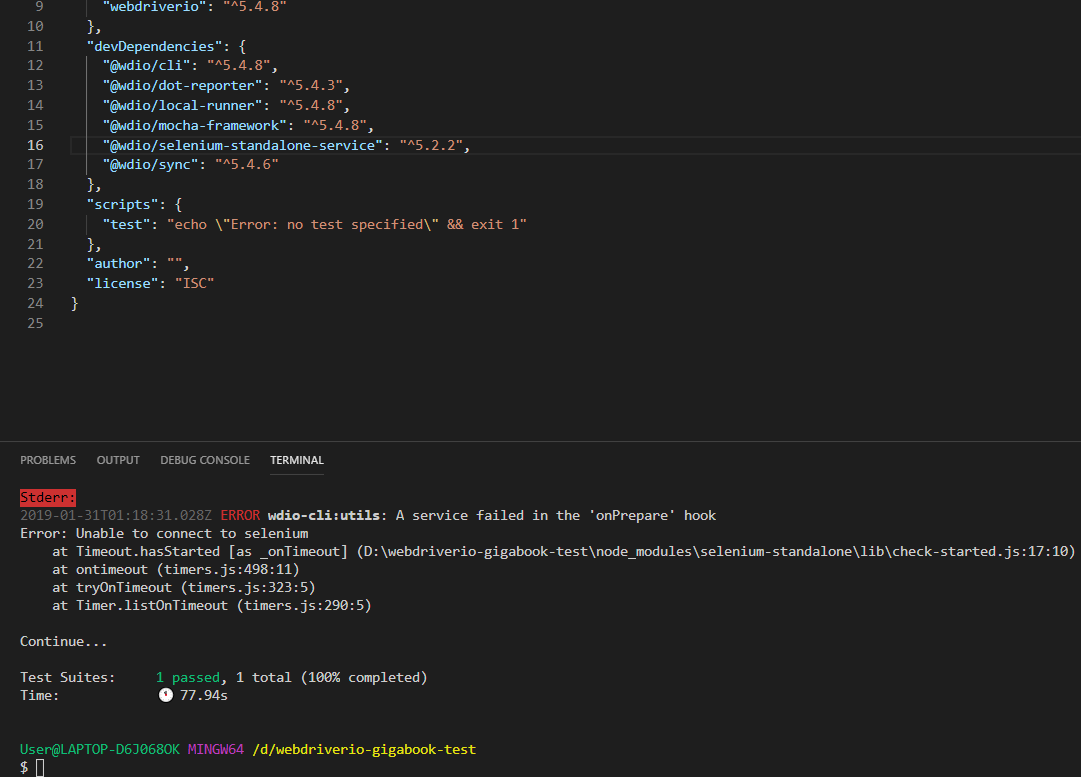Click the "scripts" key
Screen dimensions: 1081x777
pyautogui.click(x=123, y=205)
